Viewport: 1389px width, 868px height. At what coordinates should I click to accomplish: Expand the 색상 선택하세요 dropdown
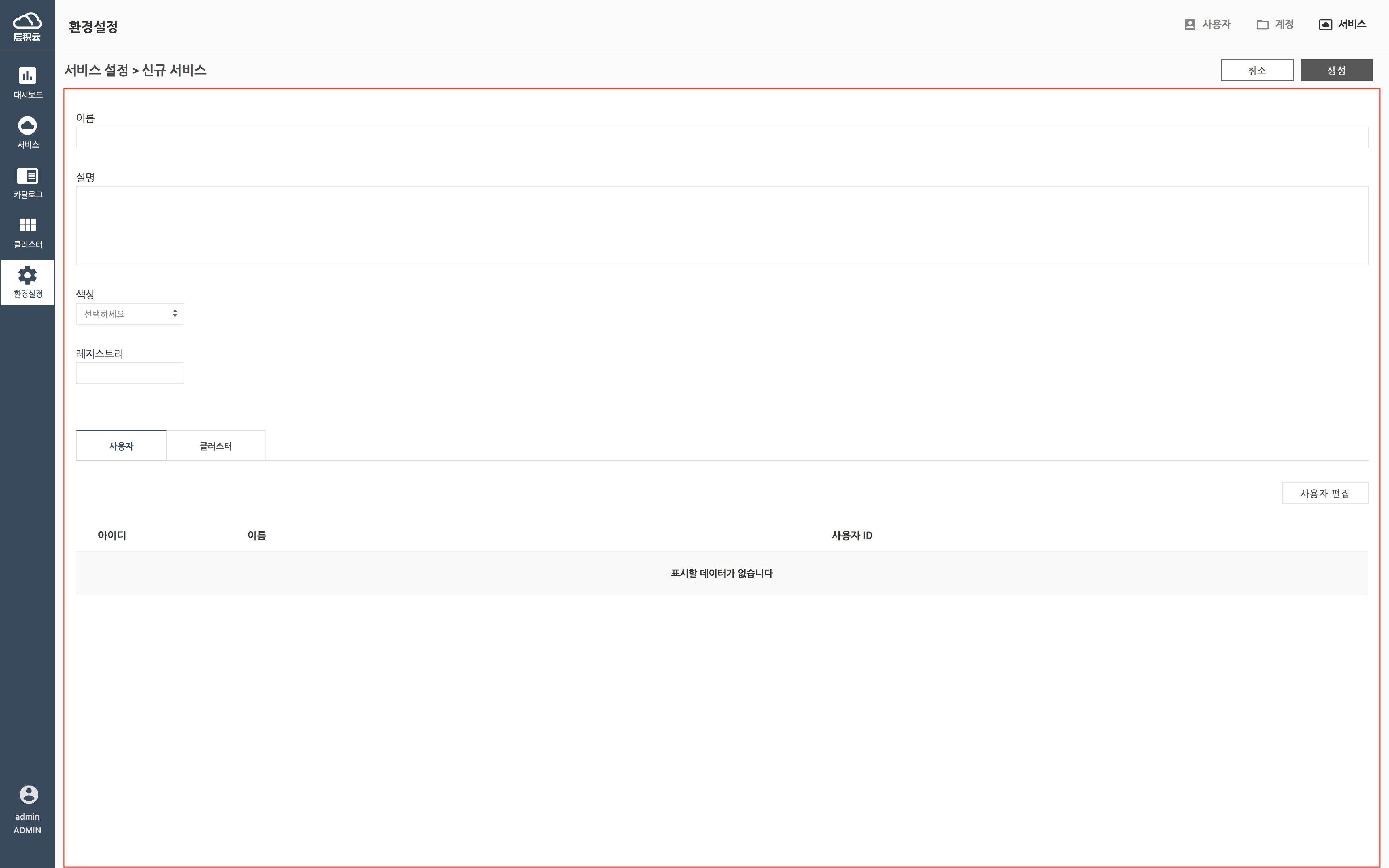pos(130,314)
